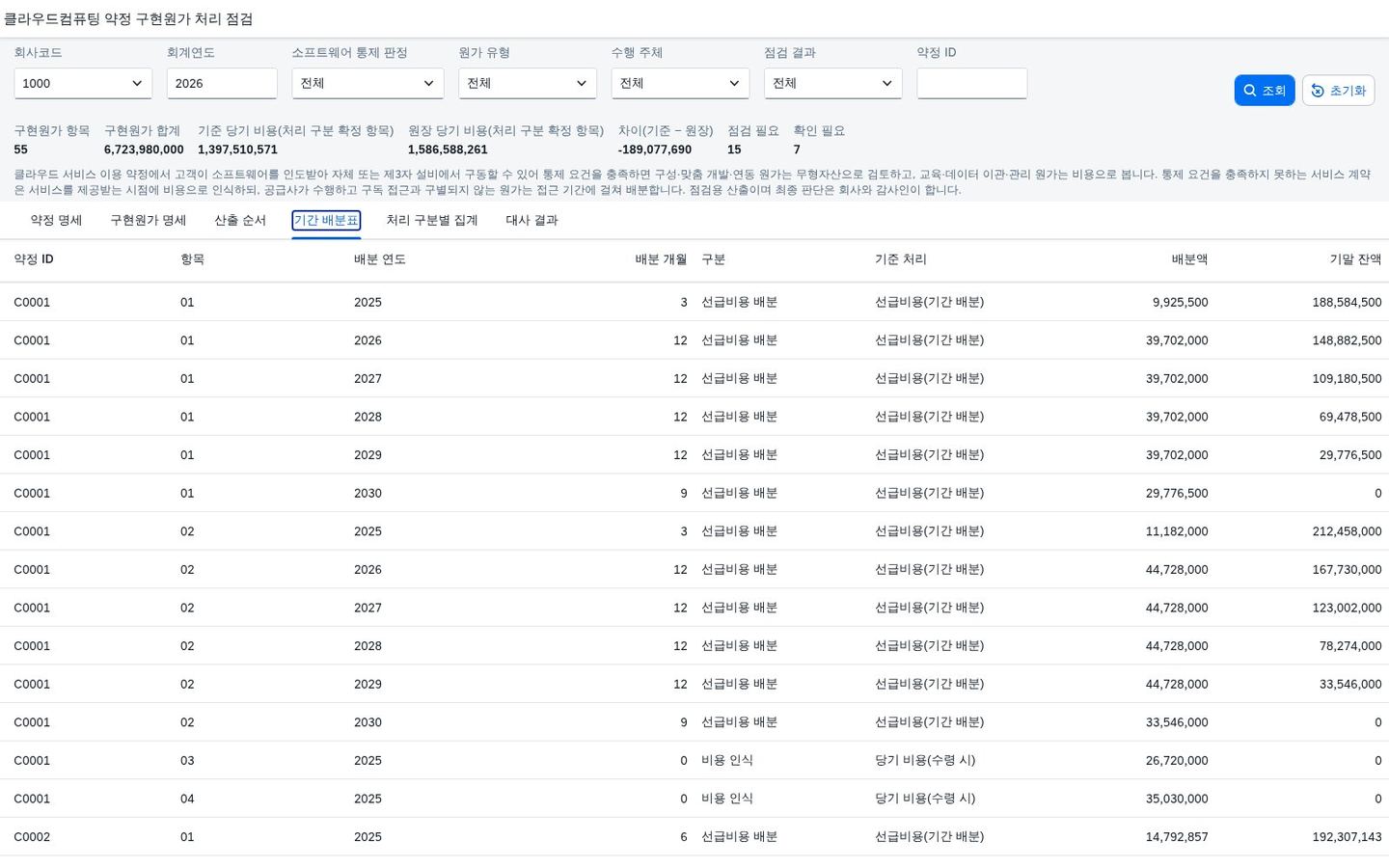Click the 항목 column header

193,259
